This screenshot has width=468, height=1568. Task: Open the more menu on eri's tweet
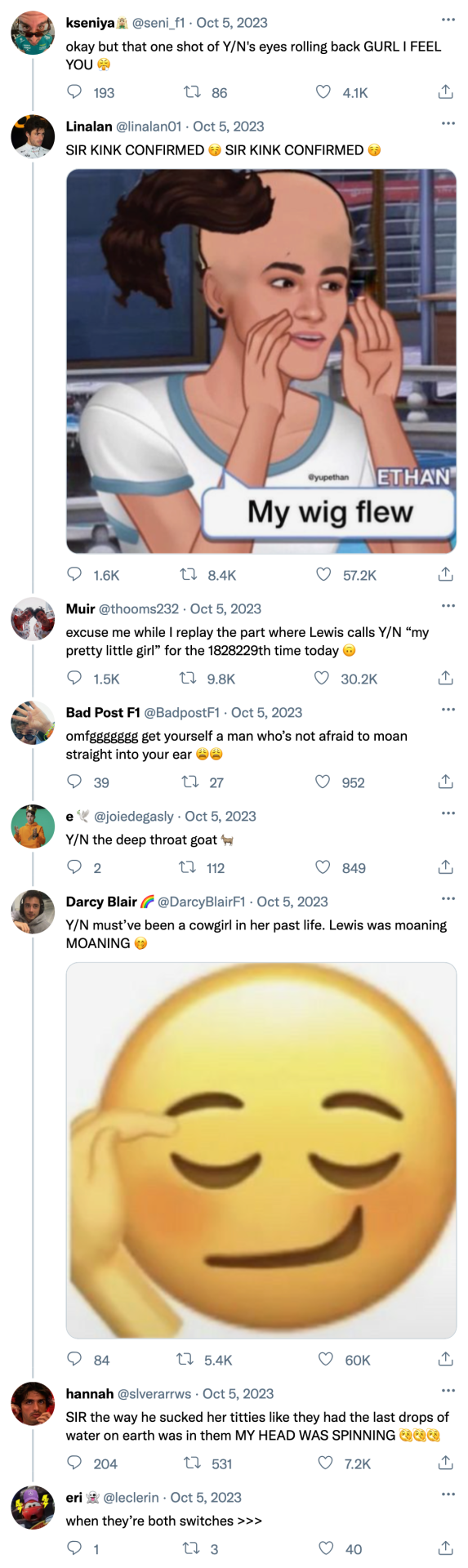tap(448, 1494)
